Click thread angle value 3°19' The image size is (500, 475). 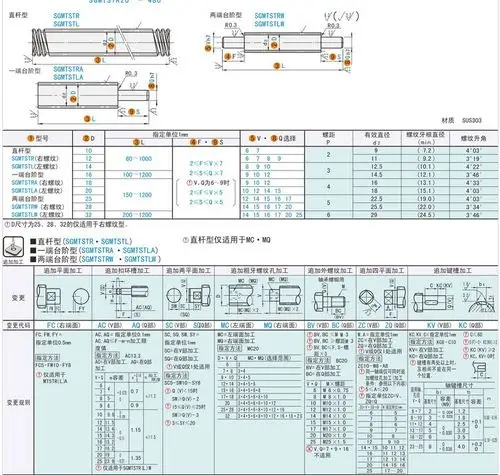473,159
